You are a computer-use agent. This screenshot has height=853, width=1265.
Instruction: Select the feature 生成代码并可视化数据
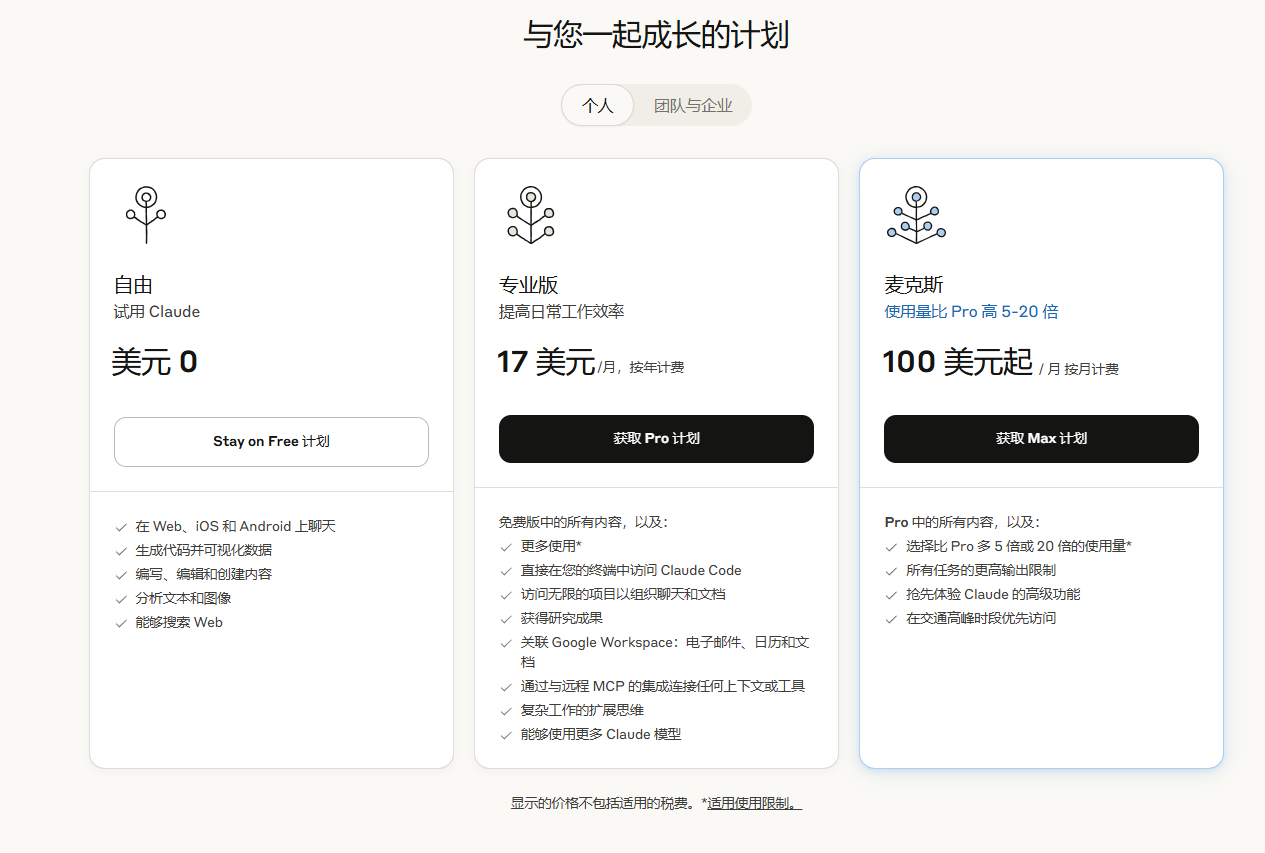click(204, 550)
